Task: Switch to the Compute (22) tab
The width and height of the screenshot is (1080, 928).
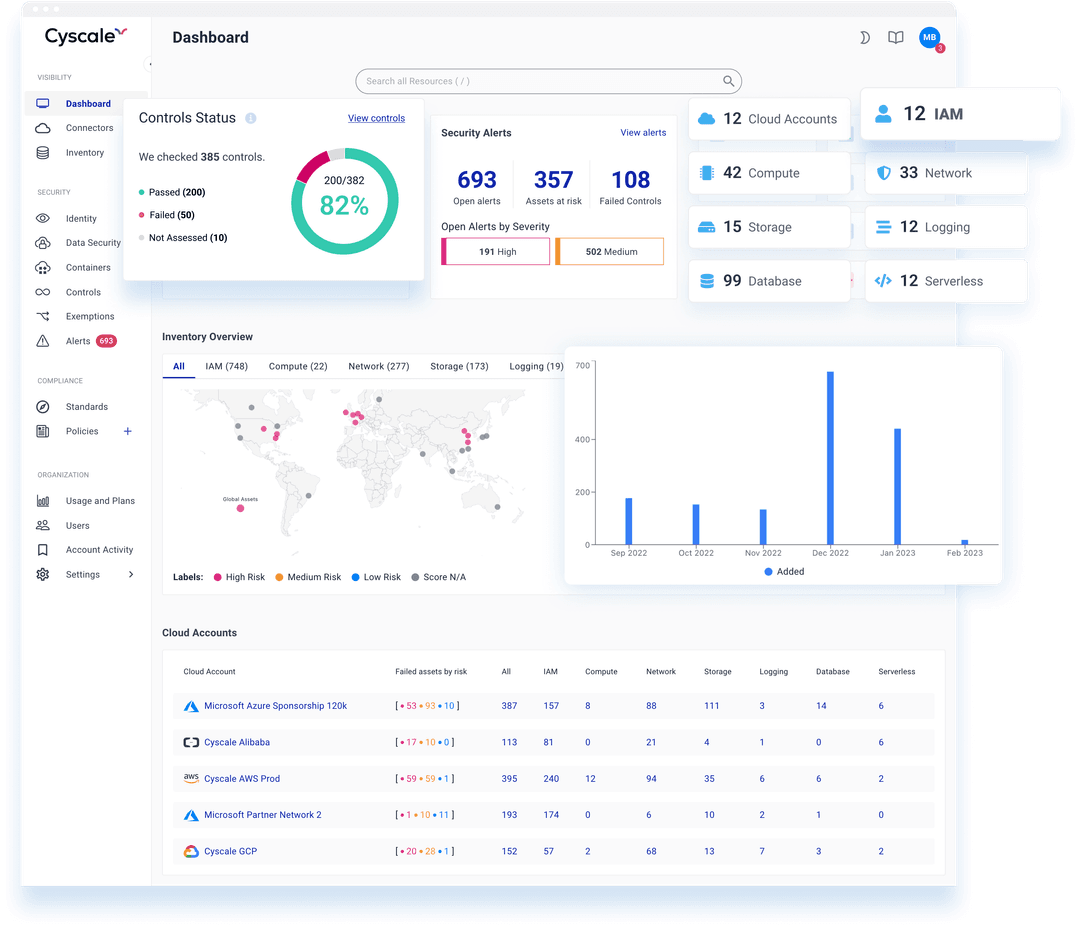Action: 298,366
